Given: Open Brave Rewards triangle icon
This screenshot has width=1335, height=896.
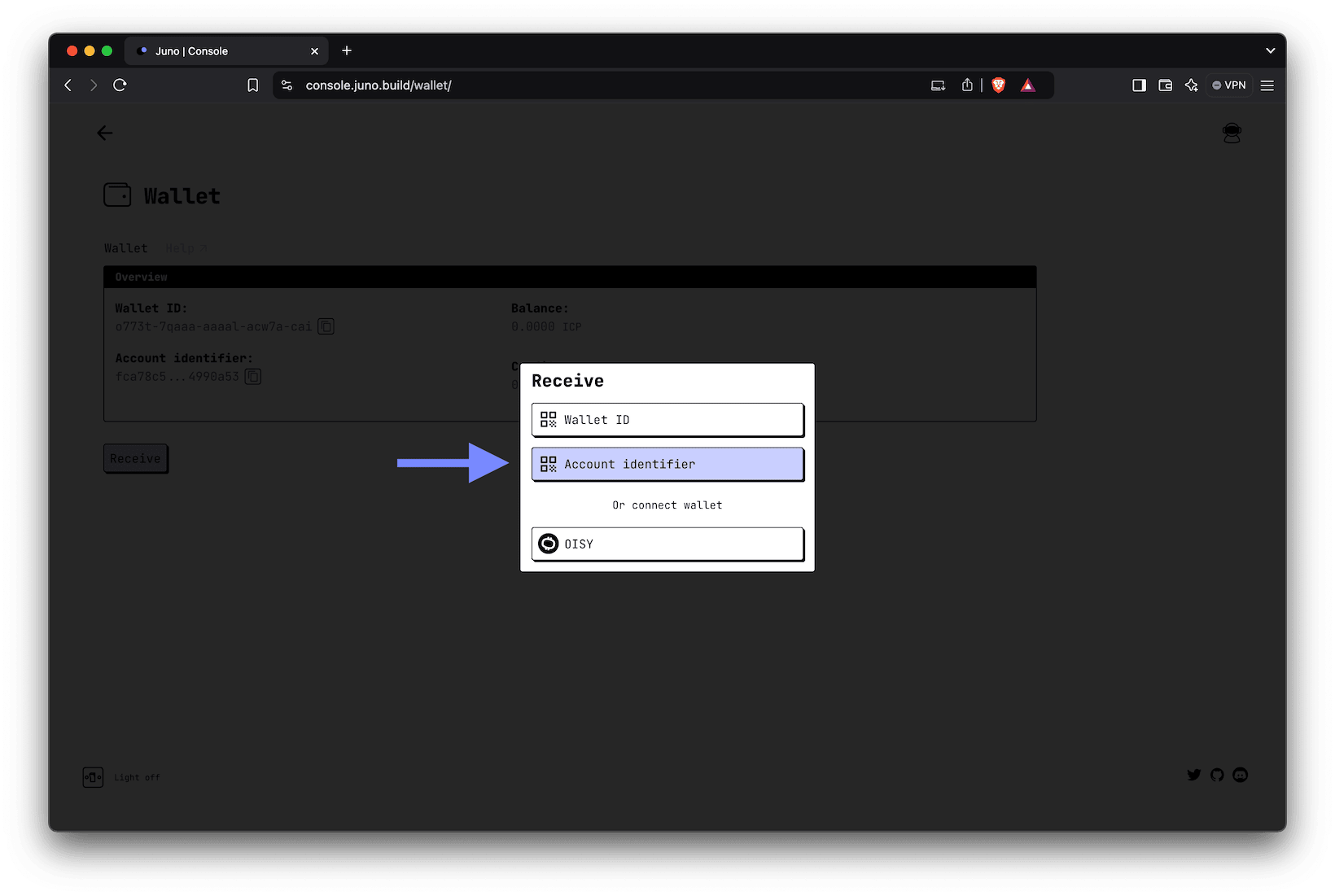Looking at the screenshot, I should tap(1027, 85).
